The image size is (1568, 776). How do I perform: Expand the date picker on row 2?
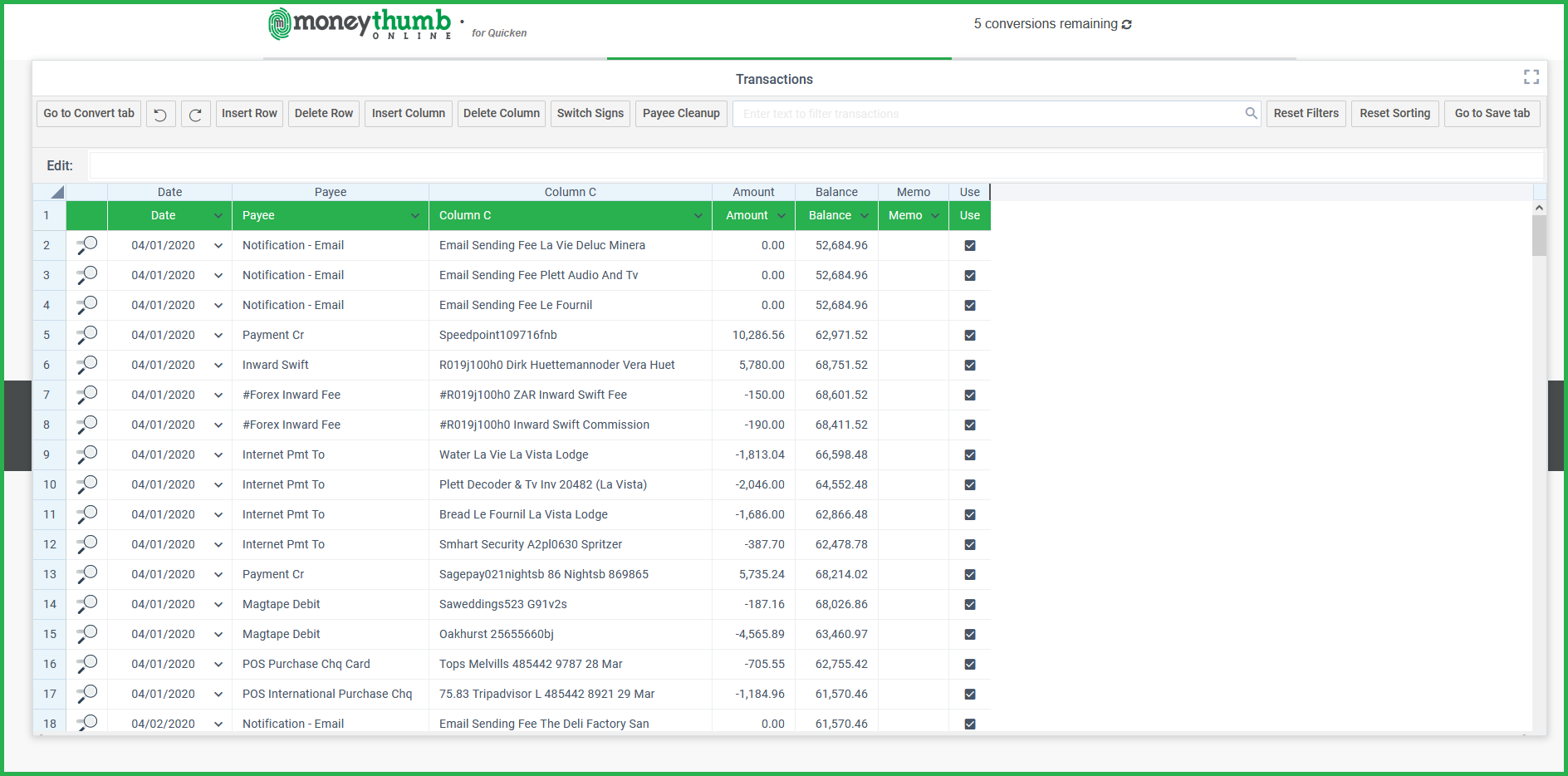[x=218, y=245]
